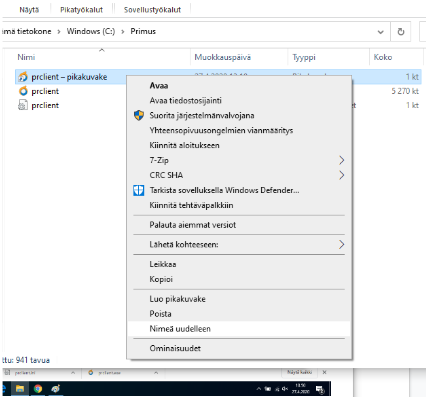The image size is (426, 397).
Task: Open the notification center icon
Action: 320,389
